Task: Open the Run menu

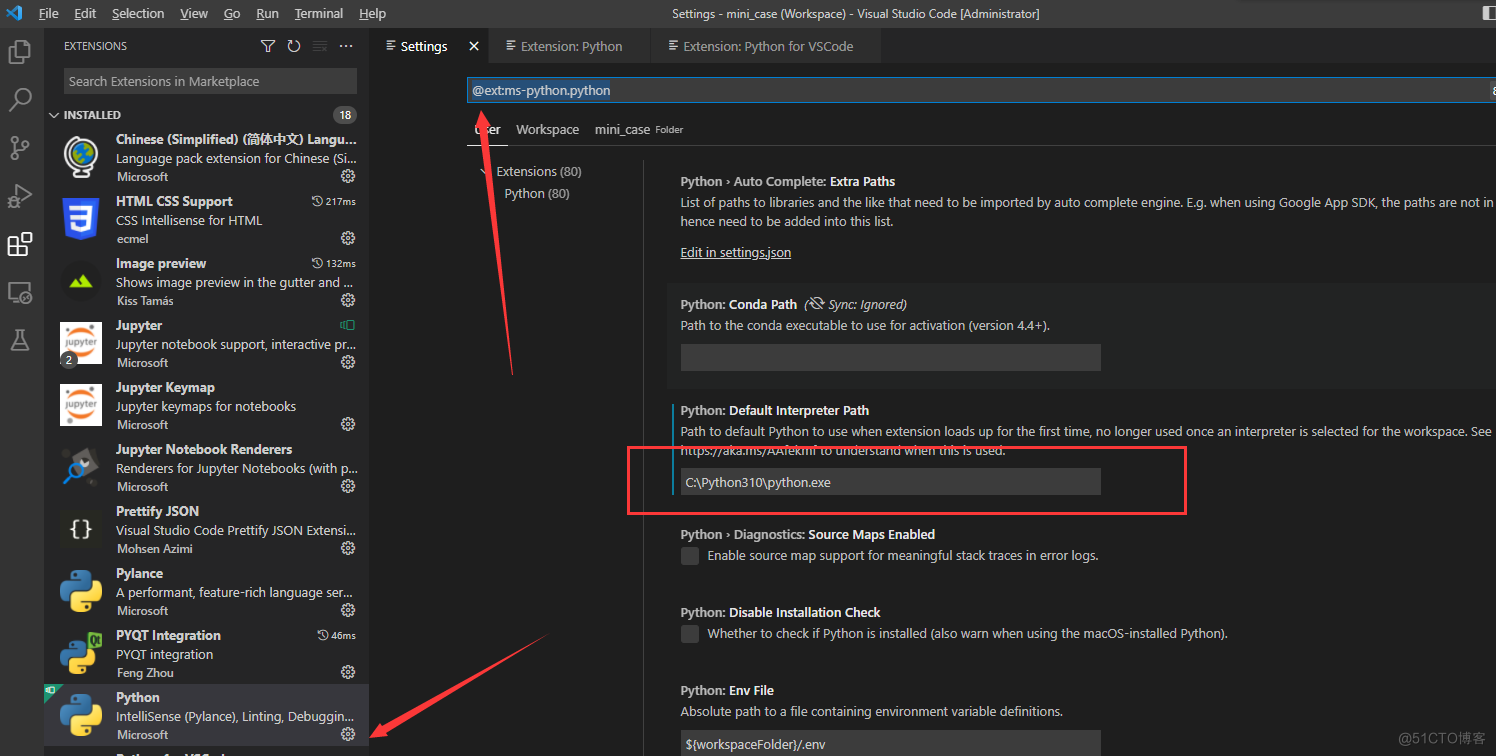Action: (x=267, y=13)
